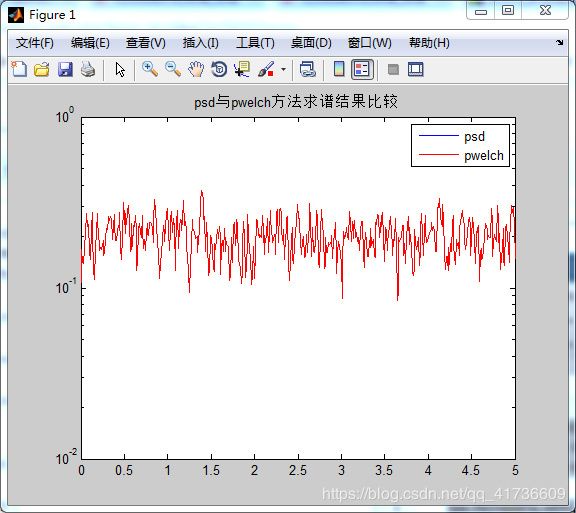Screen dimensions: 576x513
Task: Toggle the Insert Legend button off
Action: [x=362, y=69]
